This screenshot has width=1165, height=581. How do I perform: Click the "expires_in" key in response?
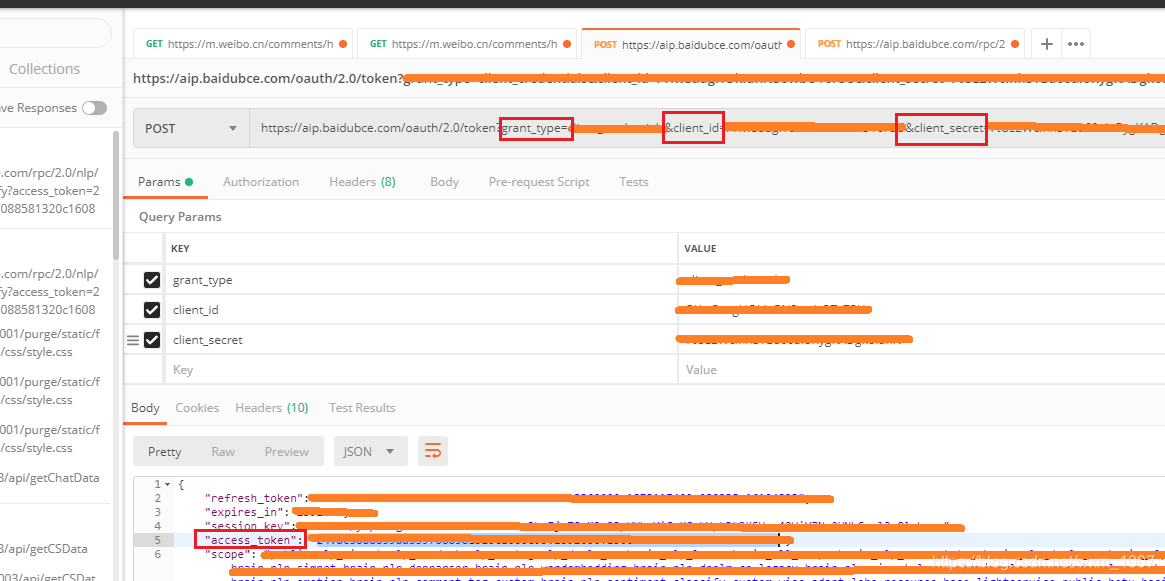coord(244,512)
